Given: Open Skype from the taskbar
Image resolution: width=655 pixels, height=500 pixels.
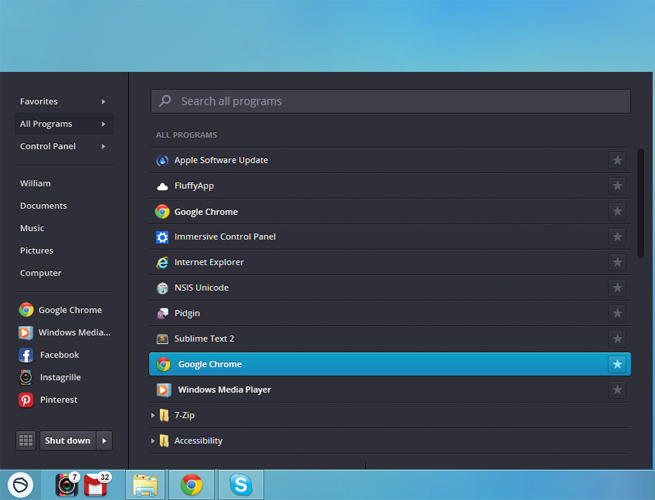Looking at the screenshot, I should (x=241, y=485).
